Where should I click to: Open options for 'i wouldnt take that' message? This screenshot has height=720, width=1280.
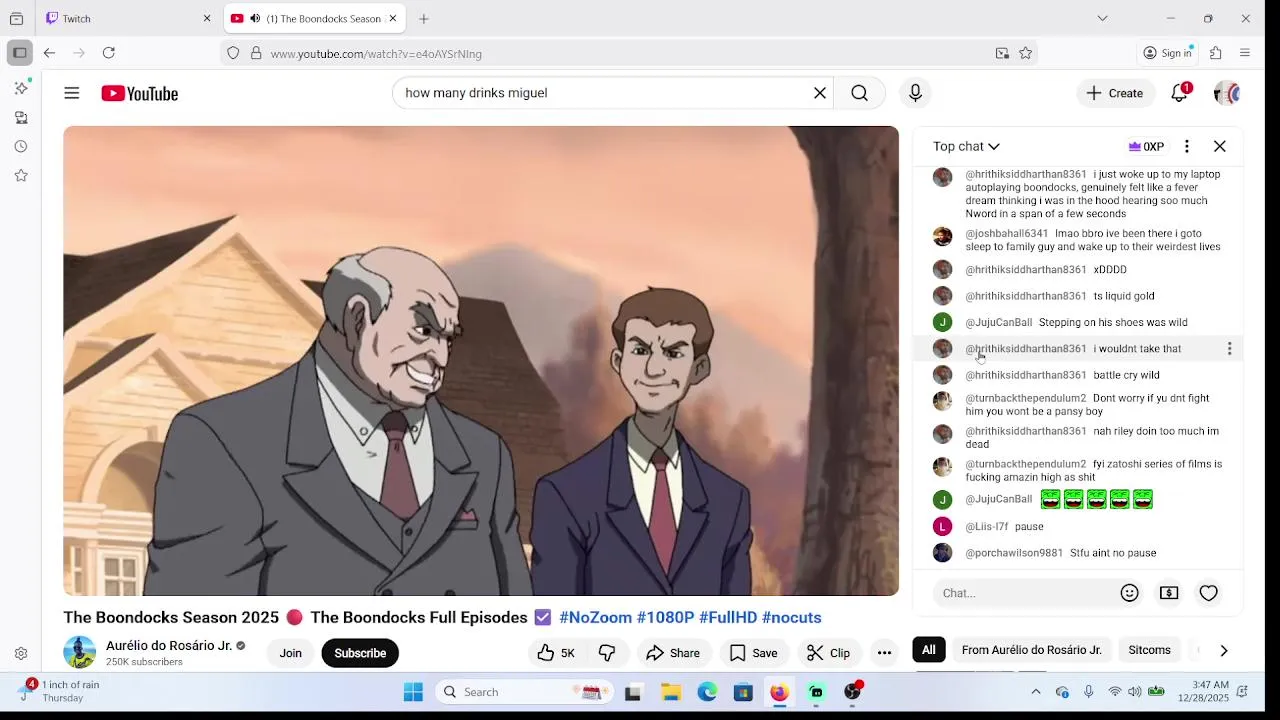point(1229,349)
